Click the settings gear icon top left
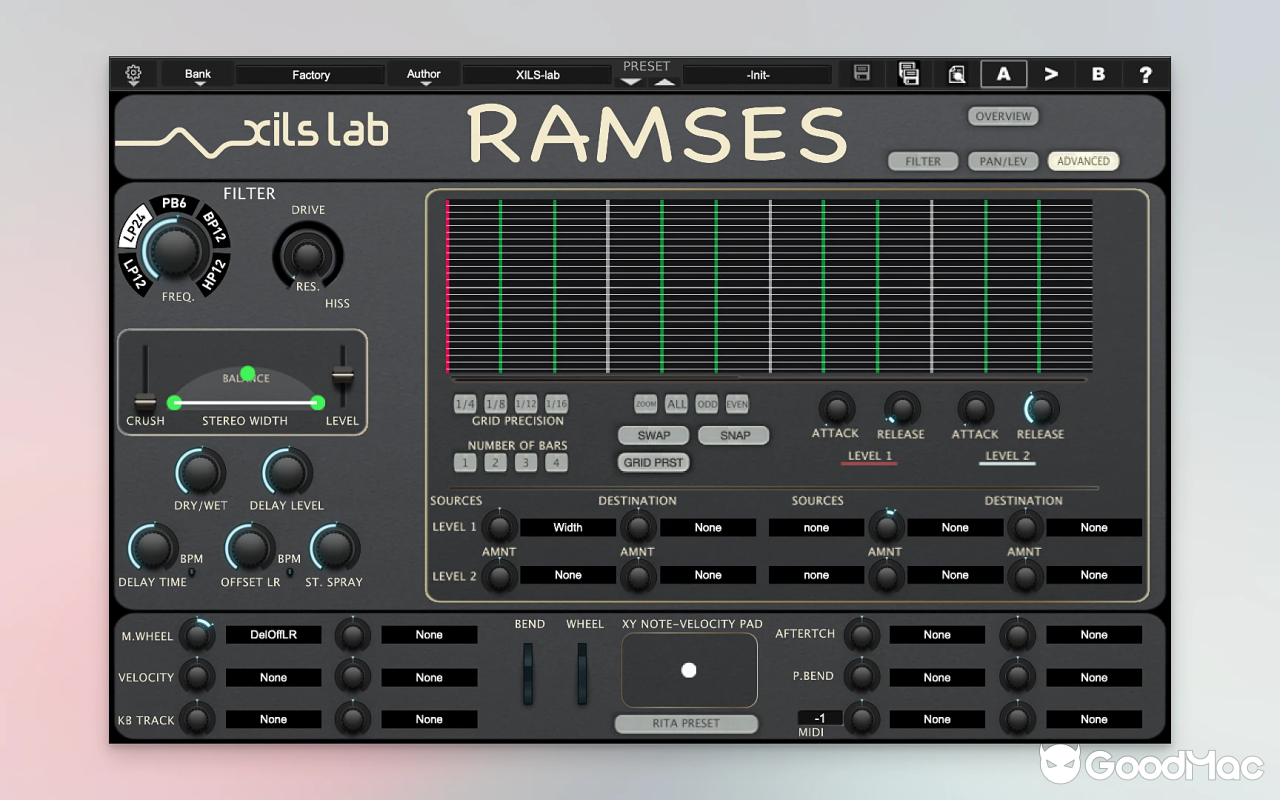This screenshot has height=800, width=1280. tap(134, 73)
